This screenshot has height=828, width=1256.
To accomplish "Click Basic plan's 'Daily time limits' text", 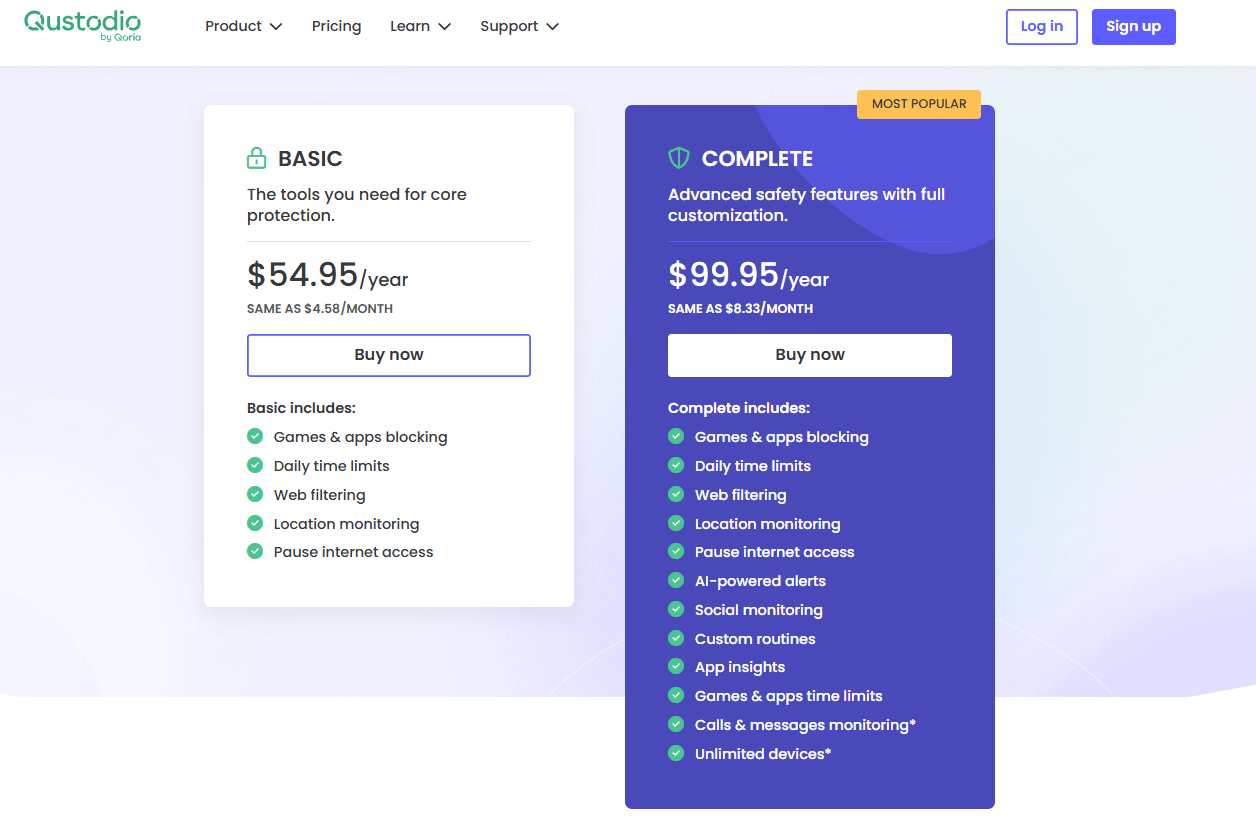I will point(332,466).
